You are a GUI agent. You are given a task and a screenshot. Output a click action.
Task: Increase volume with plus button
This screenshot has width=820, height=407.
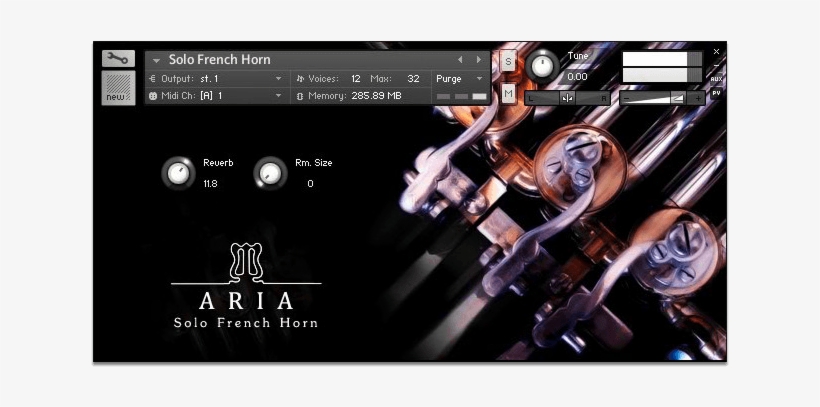pyautogui.click(x=697, y=98)
